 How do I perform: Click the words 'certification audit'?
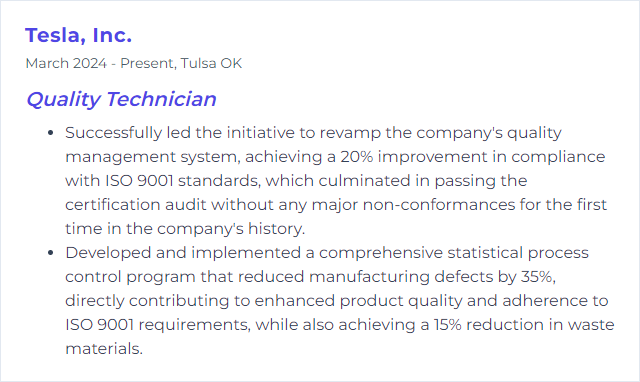(136, 204)
